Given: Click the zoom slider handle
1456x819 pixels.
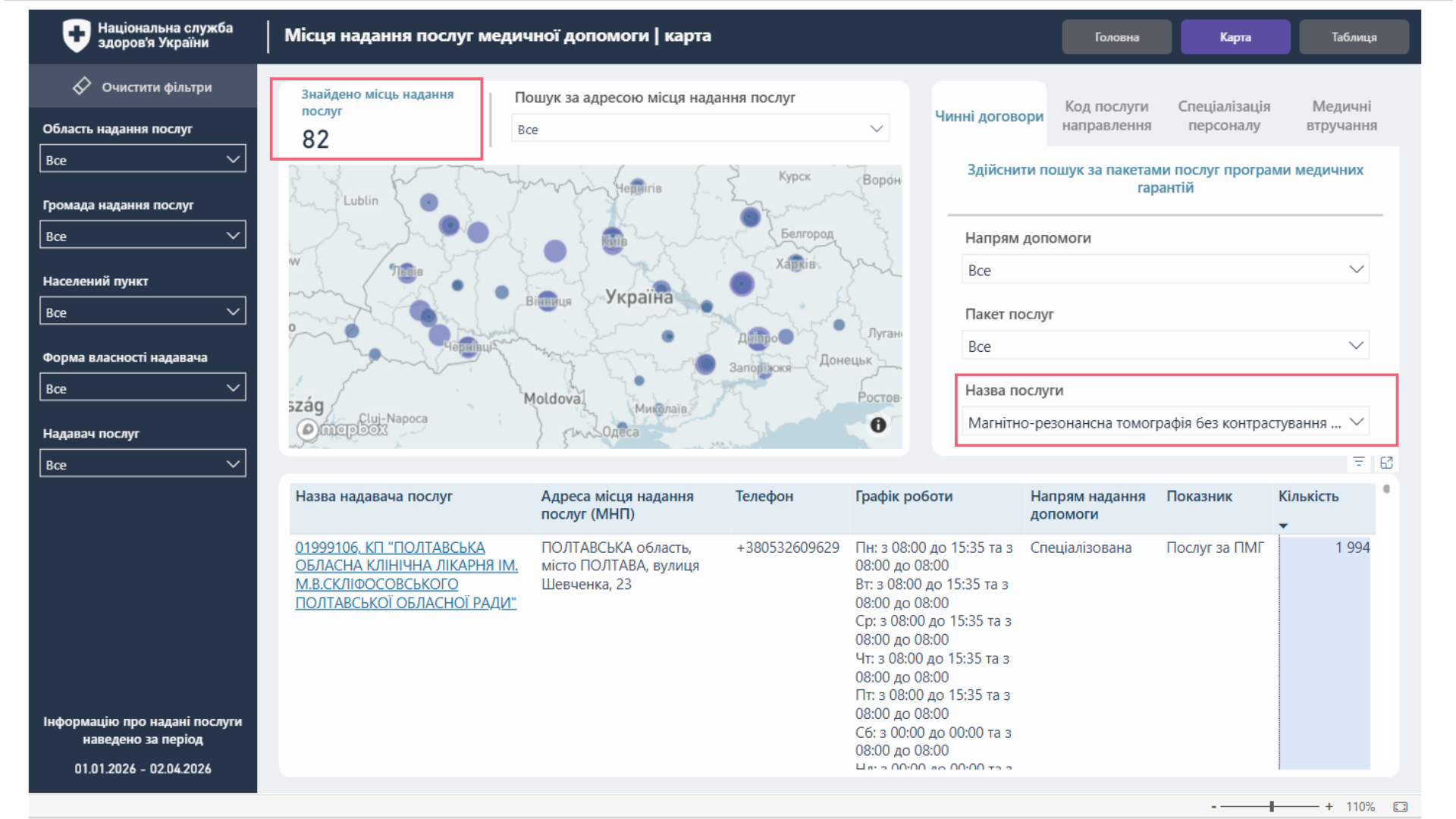Looking at the screenshot, I should (x=1272, y=807).
